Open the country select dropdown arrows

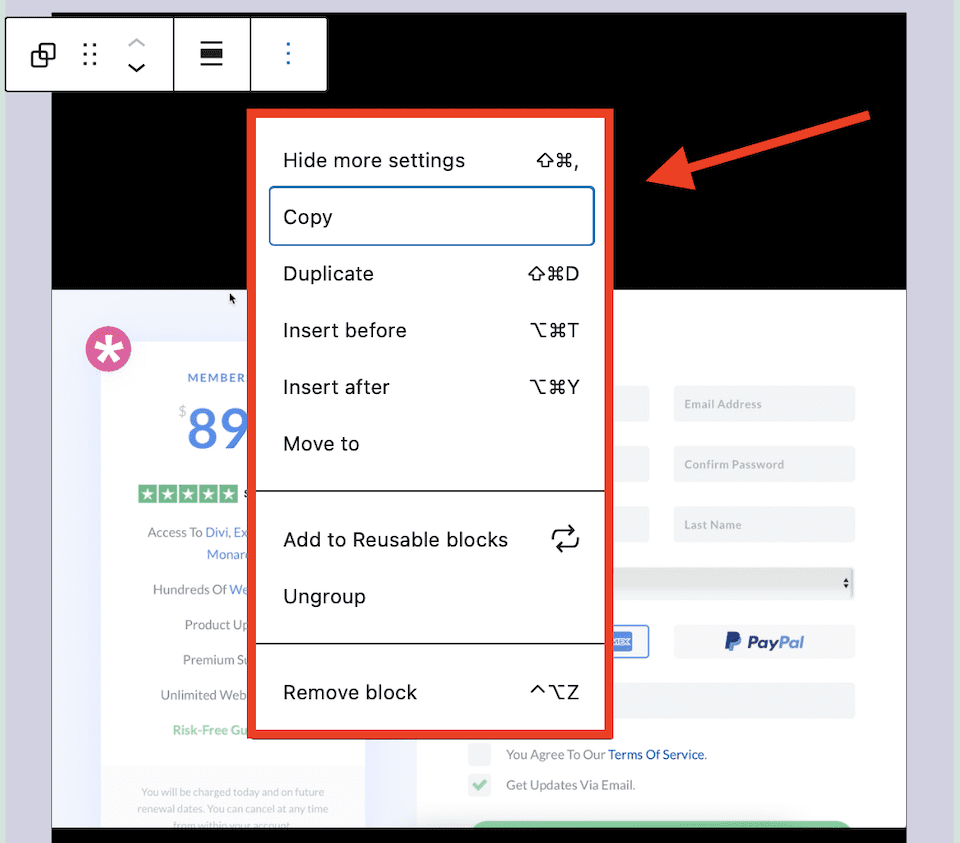click(x=846, y=583)
